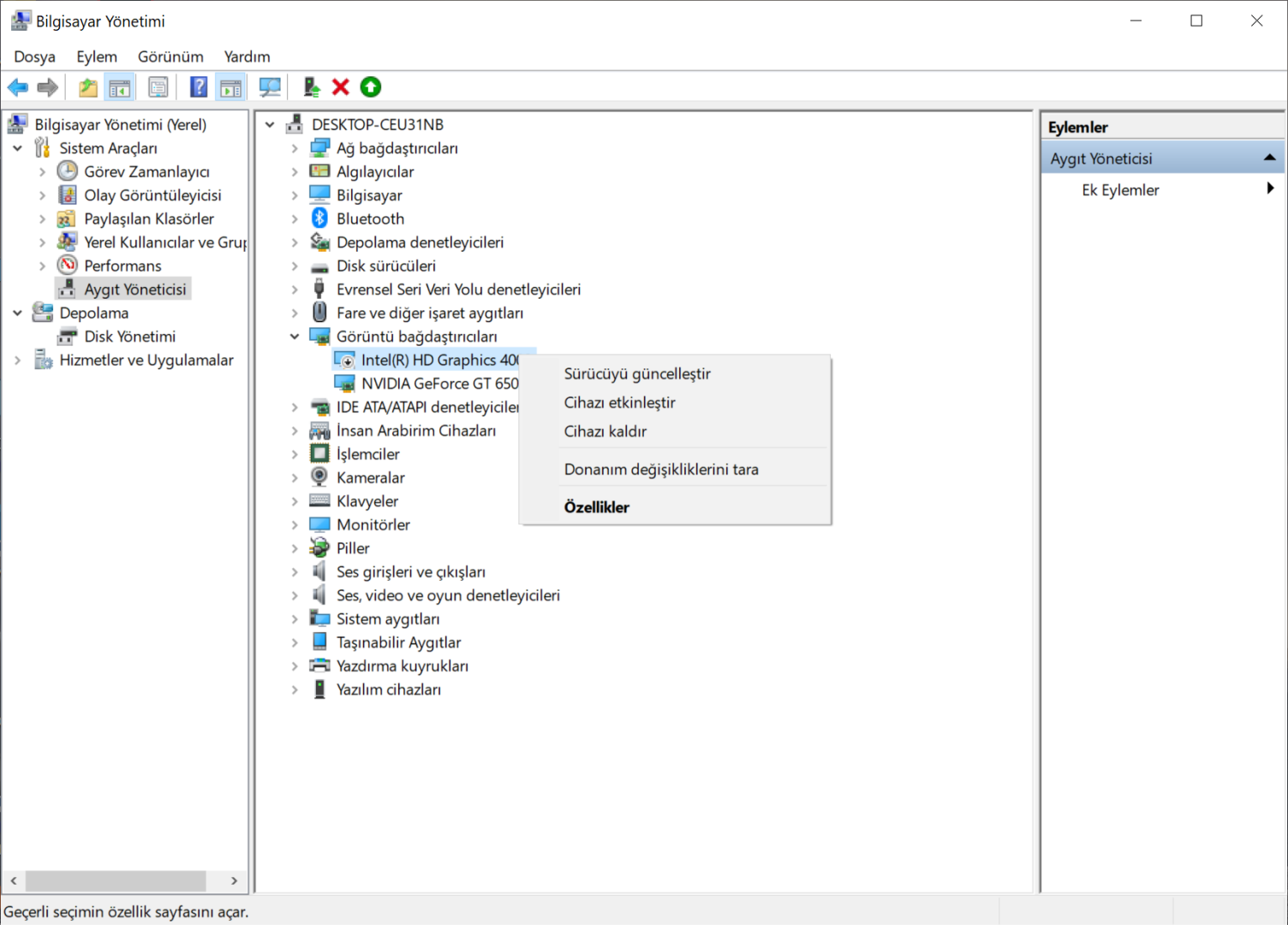Screen dimensions: 1288x925
Task: Open the Ek Eylemler submenu
Action: point(1163,190)
